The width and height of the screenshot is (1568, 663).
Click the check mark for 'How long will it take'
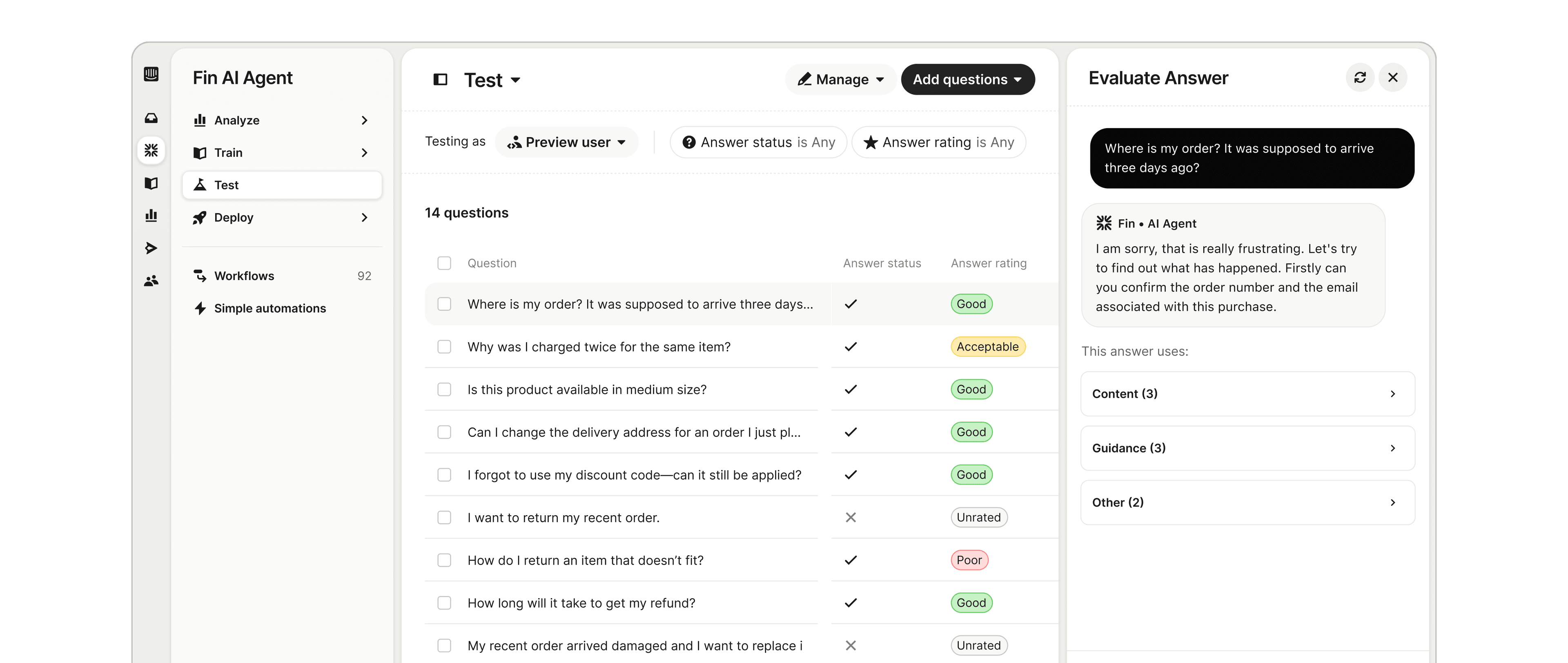(x=851, y=603)
